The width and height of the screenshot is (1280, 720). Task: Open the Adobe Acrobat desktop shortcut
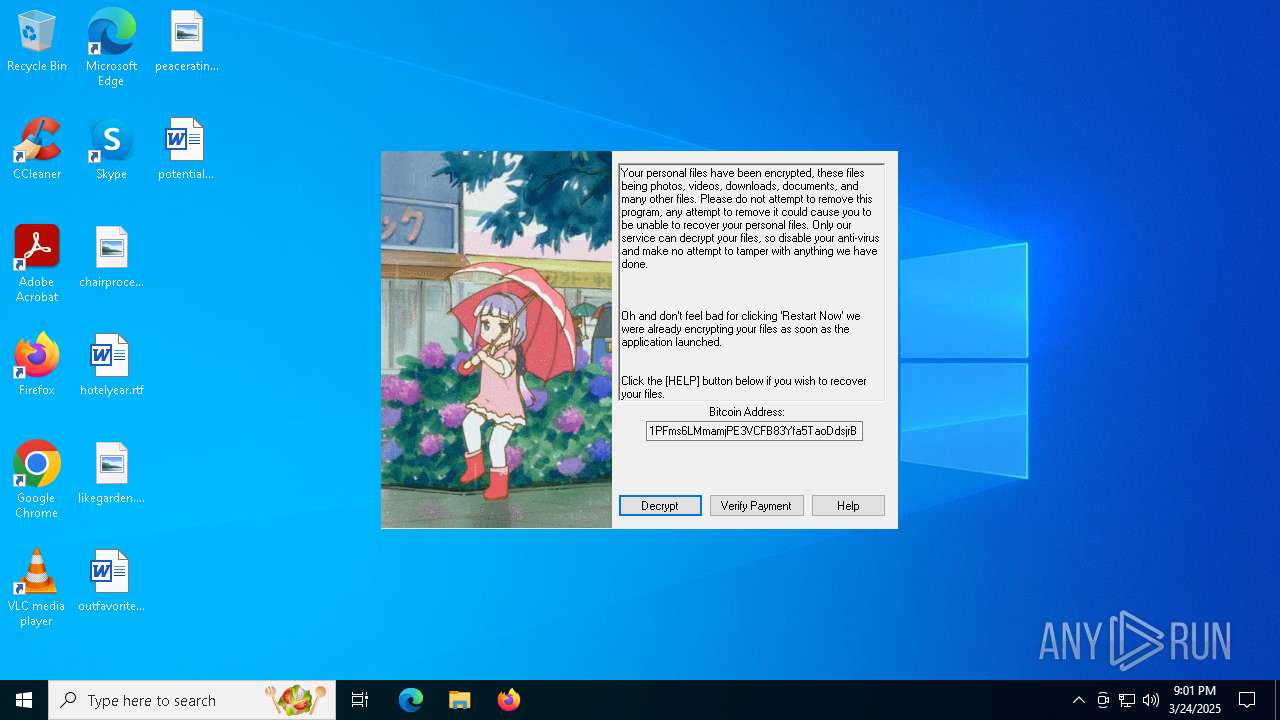pos(37,264)
